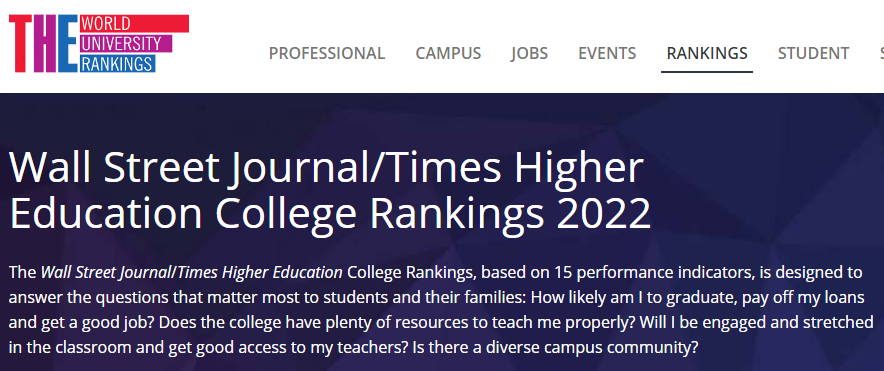Screen dimensions: 884x371
Task: Click the underline beneath RANKINGS tab
Action: 707,72
